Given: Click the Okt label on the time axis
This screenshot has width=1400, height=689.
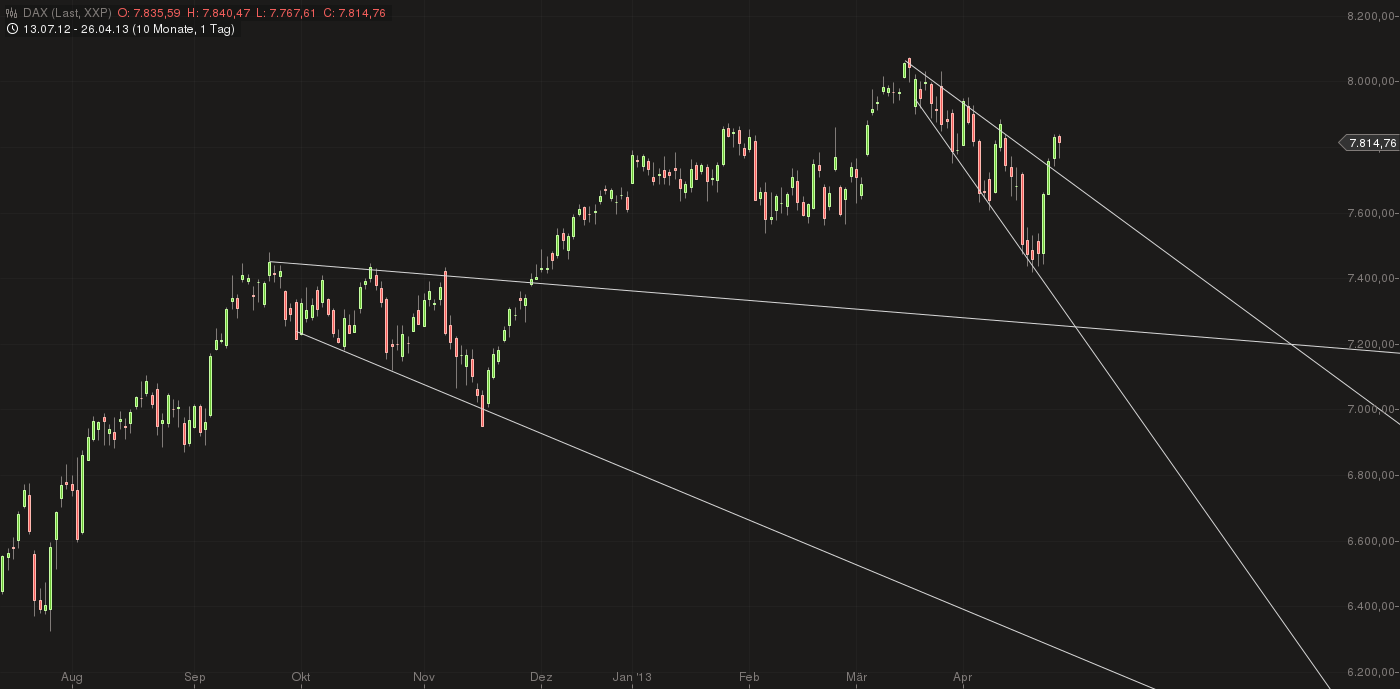Looking at the screenshot, I should tap(300, 678).
